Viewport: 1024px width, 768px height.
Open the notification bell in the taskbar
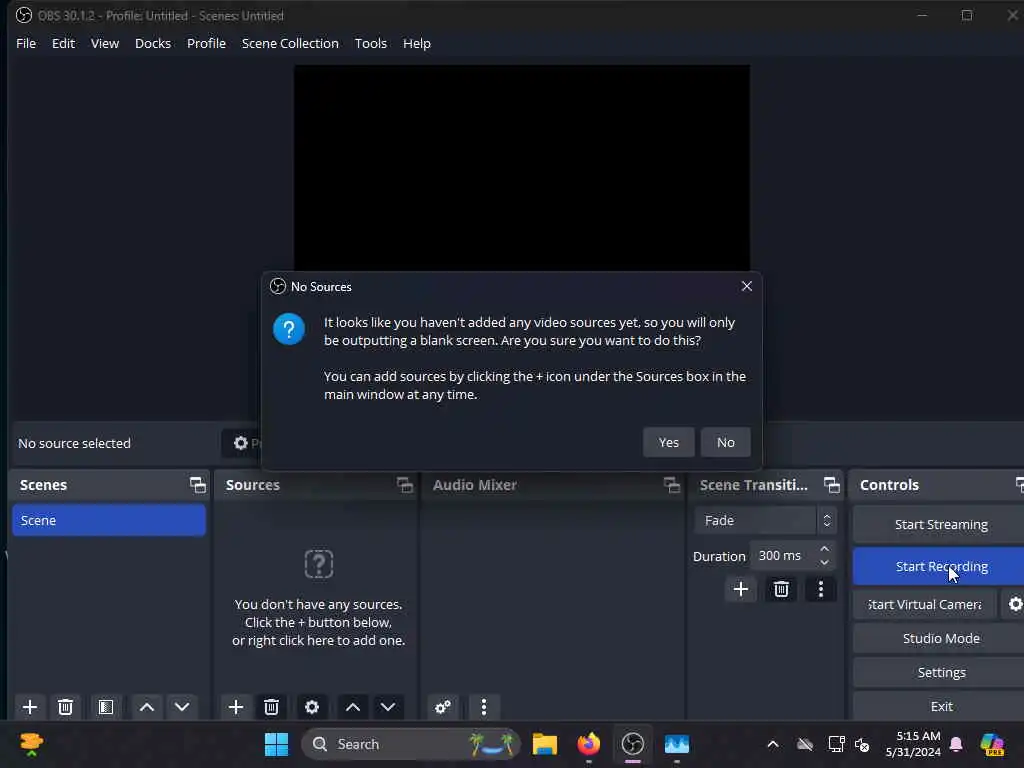point(956,744)
